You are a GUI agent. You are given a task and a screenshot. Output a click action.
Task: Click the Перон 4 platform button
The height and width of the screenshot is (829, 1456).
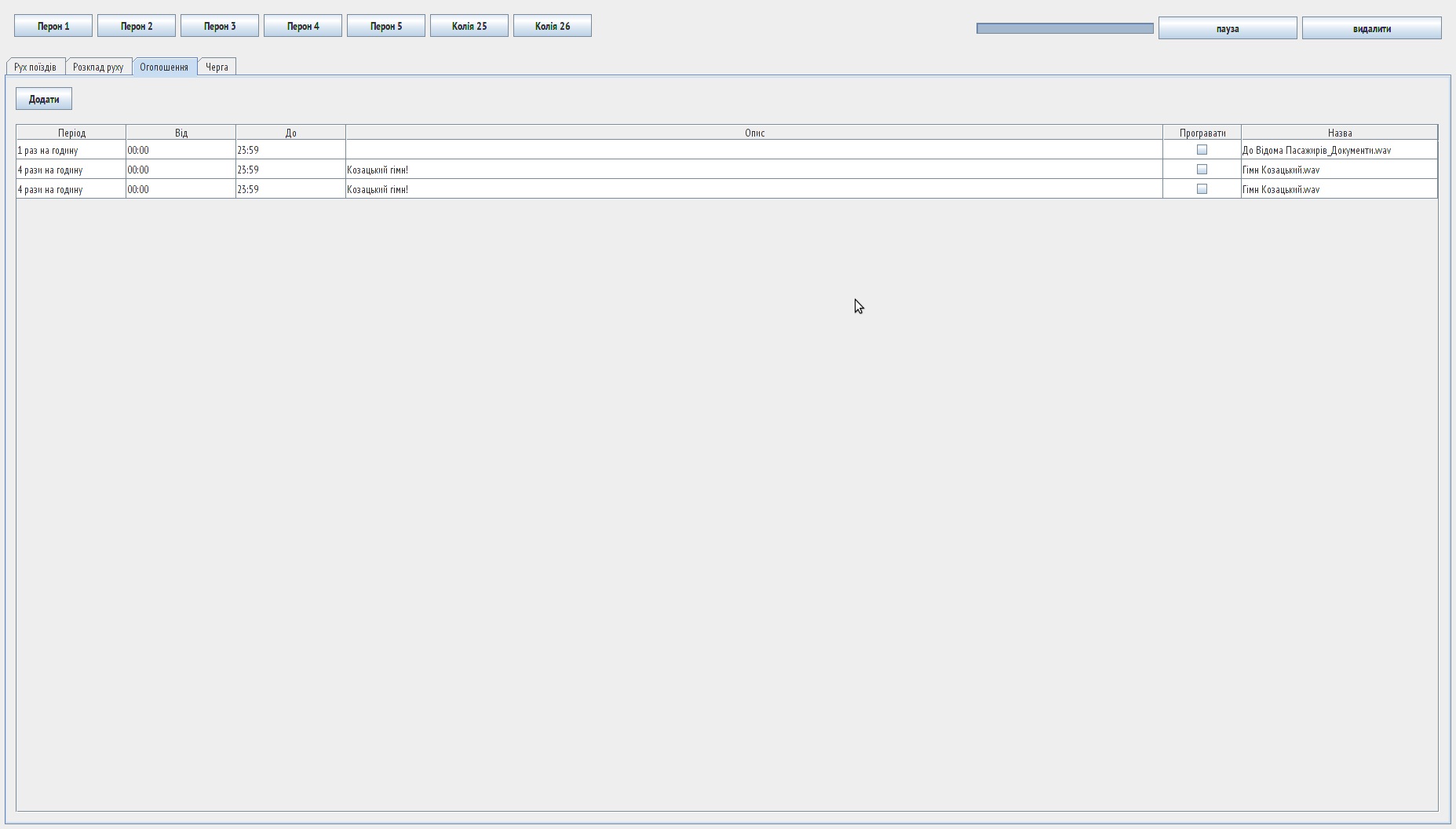point(303,25)
